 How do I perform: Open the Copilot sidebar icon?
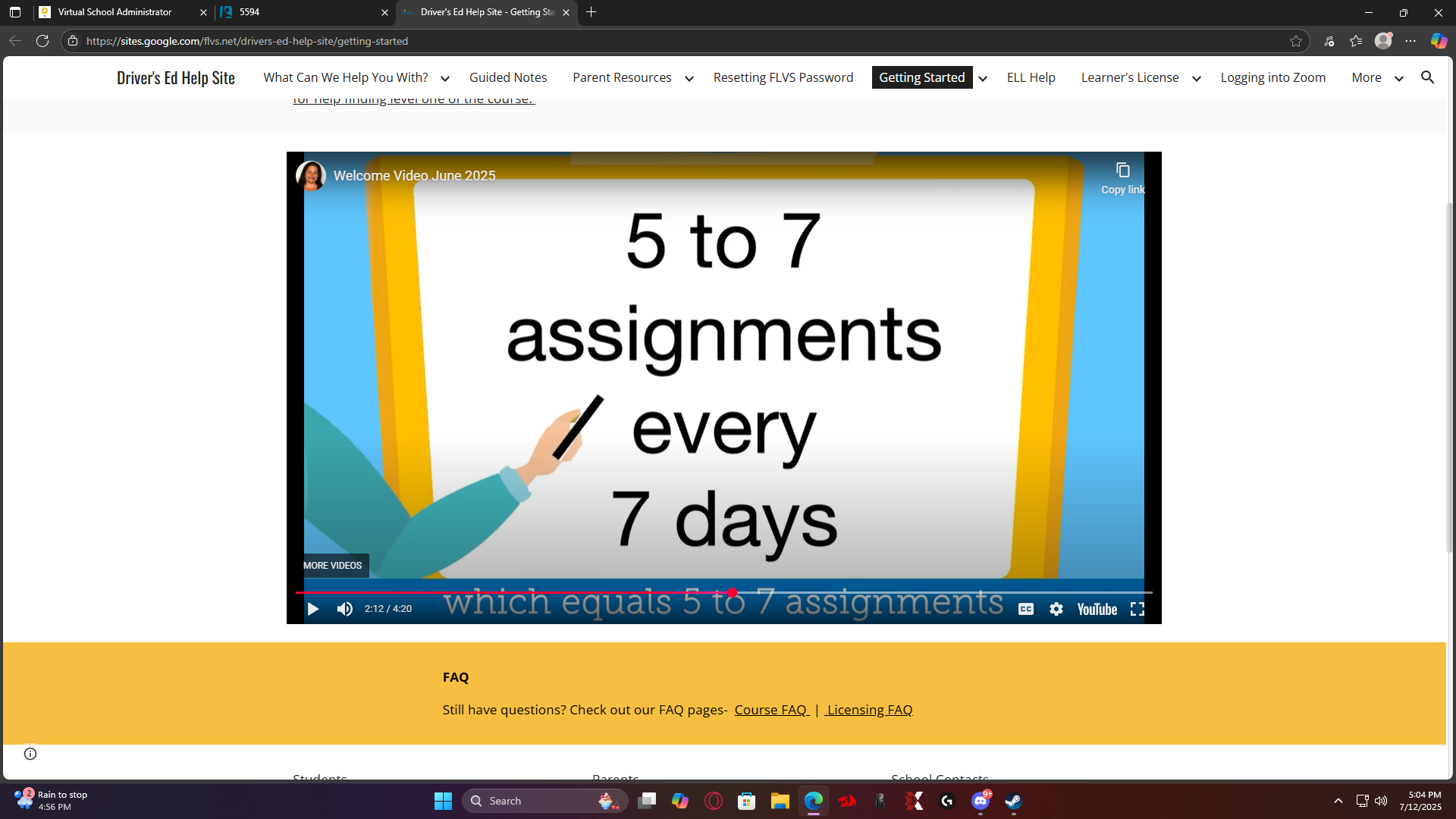click(1439, 41)
